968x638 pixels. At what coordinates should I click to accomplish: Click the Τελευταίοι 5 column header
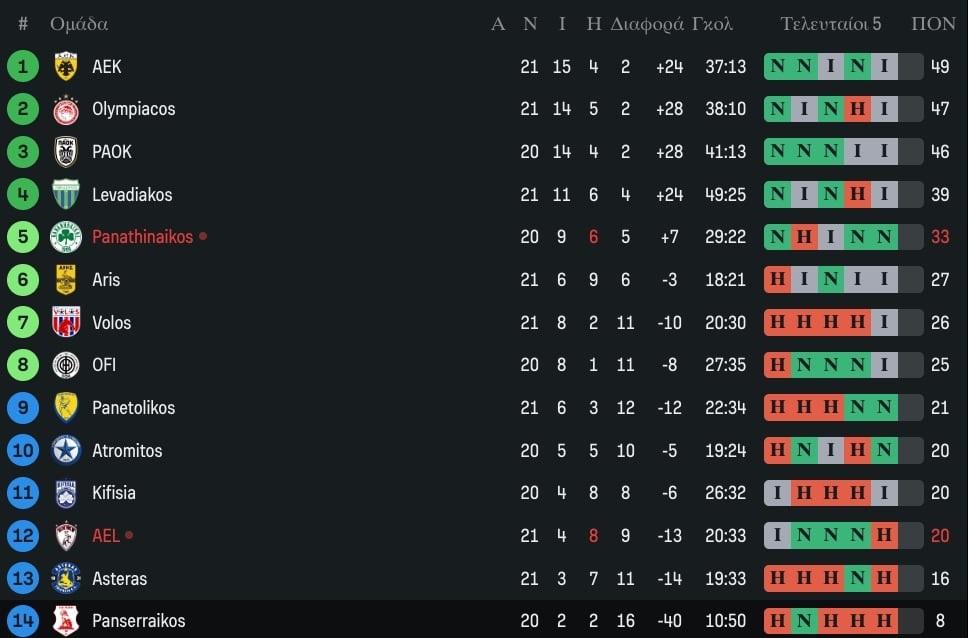pyautogui.click(x=831, y=24)
